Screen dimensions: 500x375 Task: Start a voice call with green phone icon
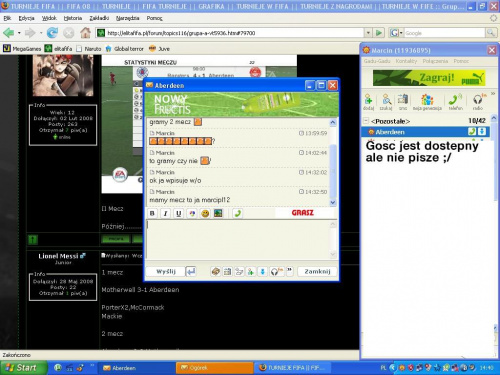(238, 213)
